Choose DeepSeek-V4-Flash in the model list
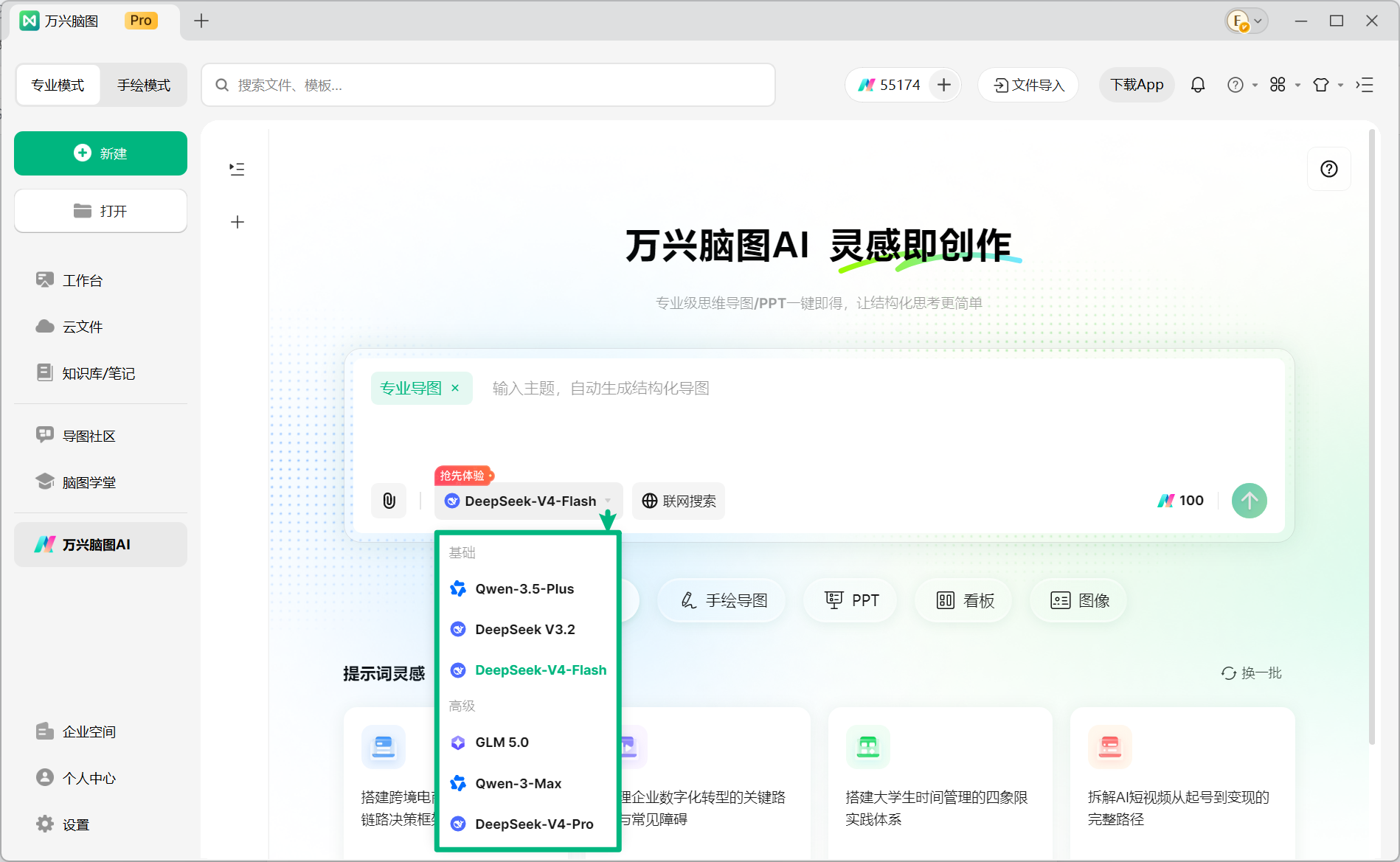The height and width of the screenshot is (862, 1400). coord(527,670)
